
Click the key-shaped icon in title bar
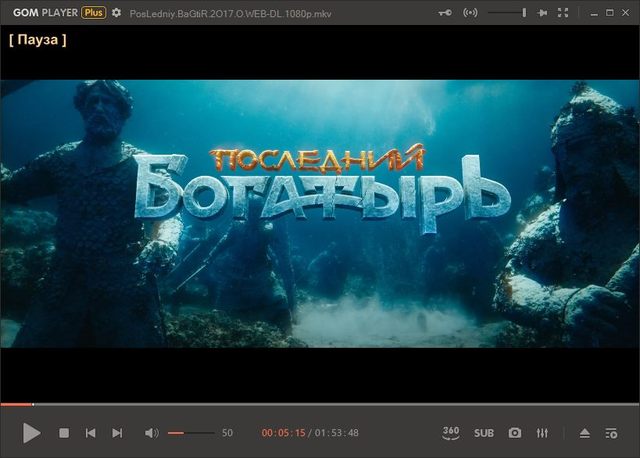445,13
